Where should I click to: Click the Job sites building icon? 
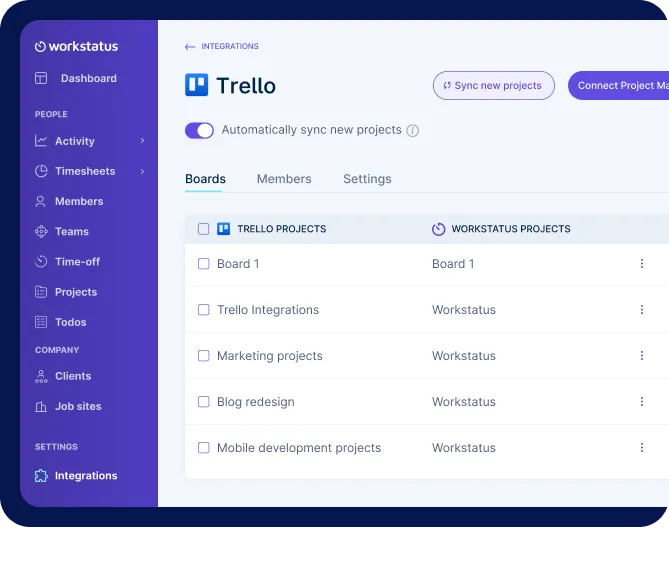41,406
